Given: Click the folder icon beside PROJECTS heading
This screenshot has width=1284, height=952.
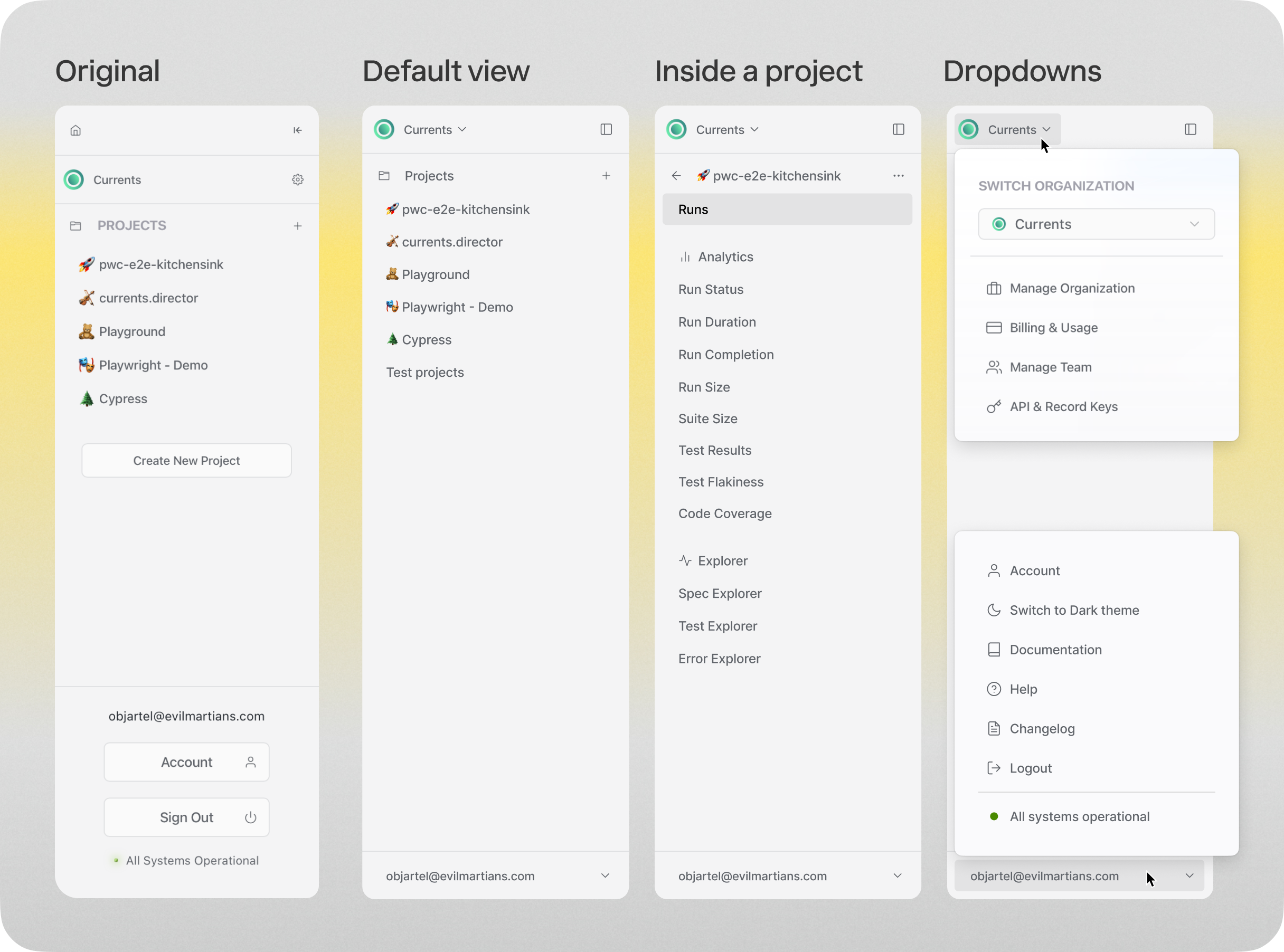Looking at the screenshot, I should click(75, 226).
